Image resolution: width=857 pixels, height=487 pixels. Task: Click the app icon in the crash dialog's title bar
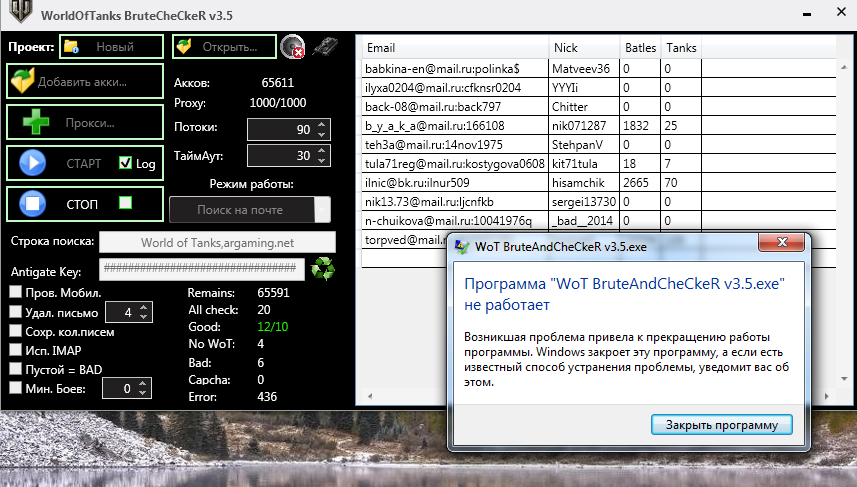[x=462, y=247]
